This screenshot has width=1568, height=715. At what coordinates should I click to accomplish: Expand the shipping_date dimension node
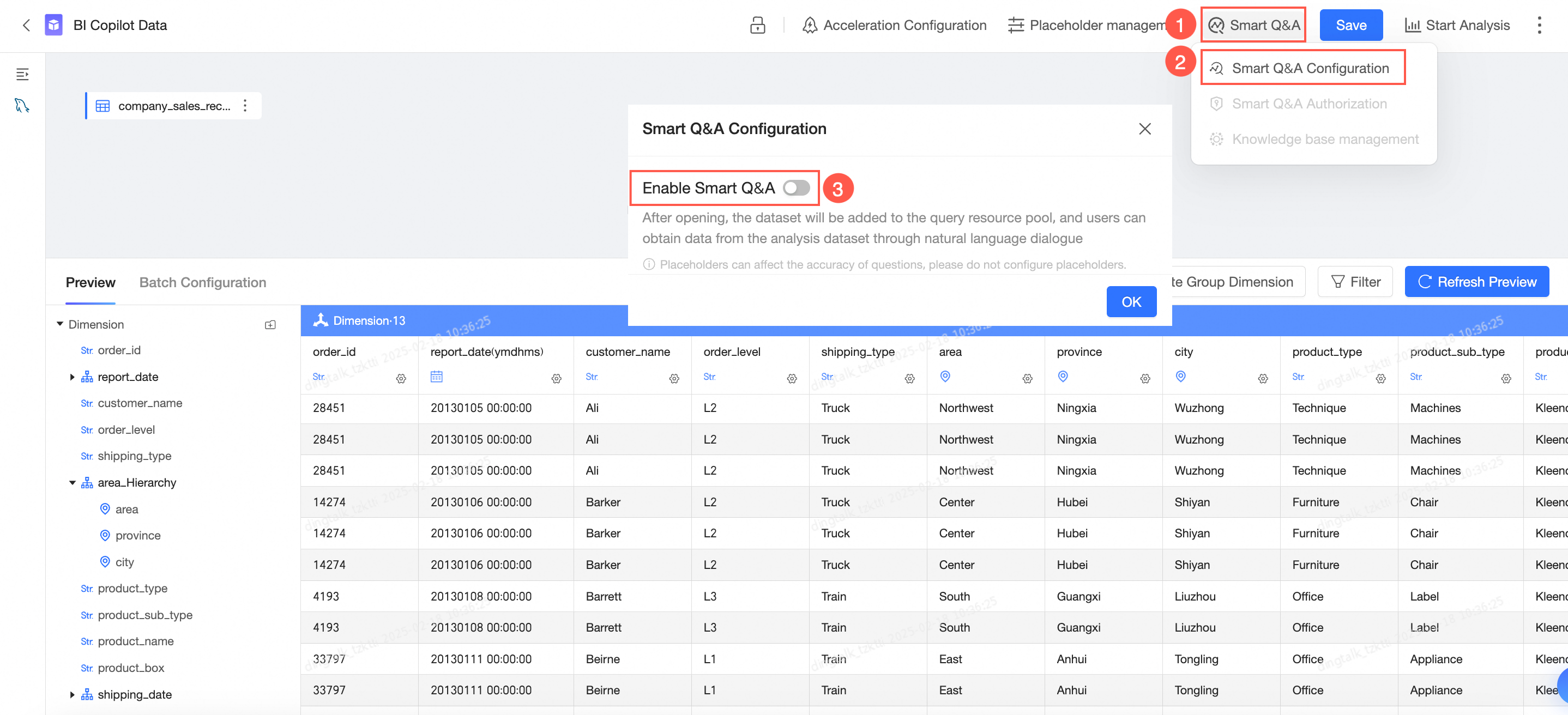(72, 694)
